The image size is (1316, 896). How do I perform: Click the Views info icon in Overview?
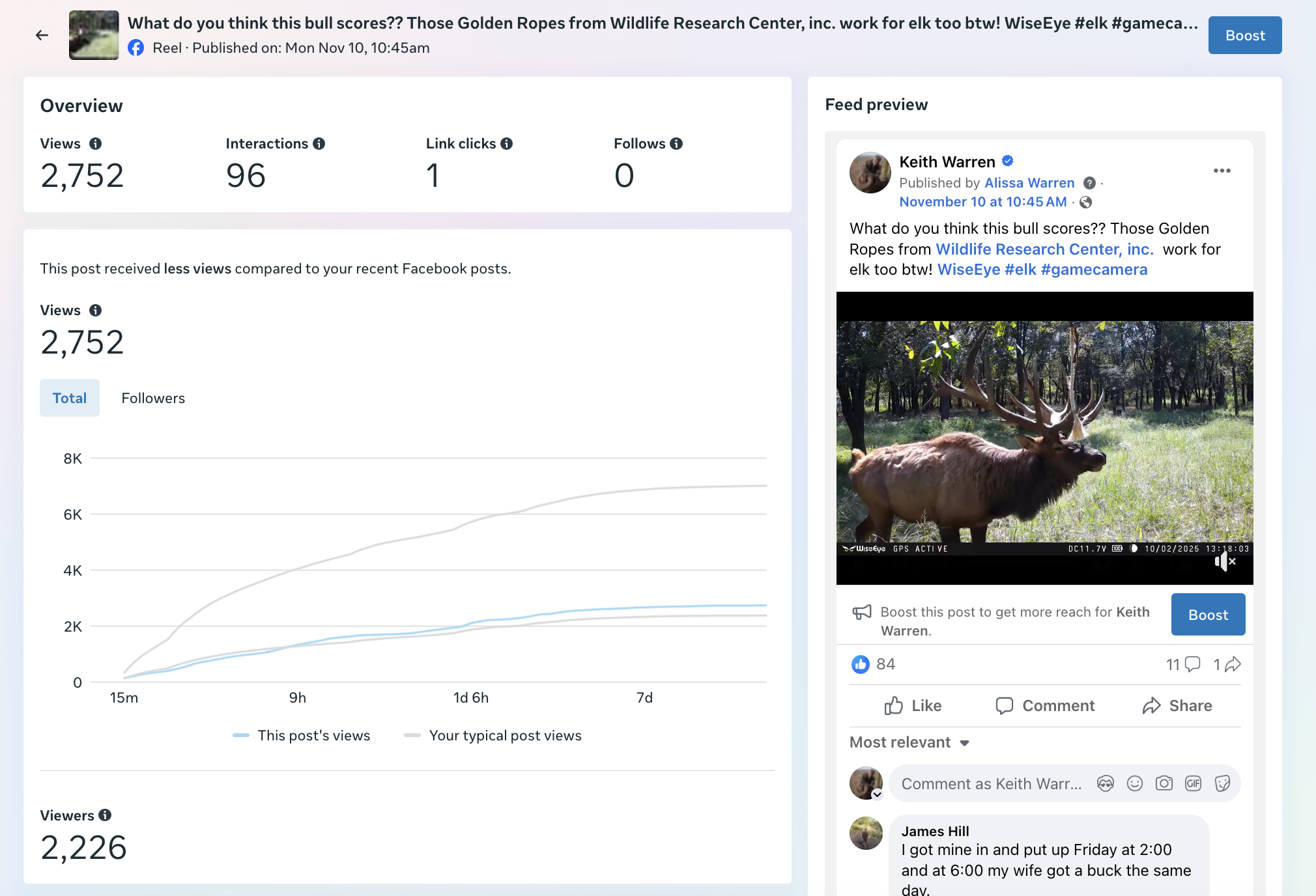click(x=95, y=144)
